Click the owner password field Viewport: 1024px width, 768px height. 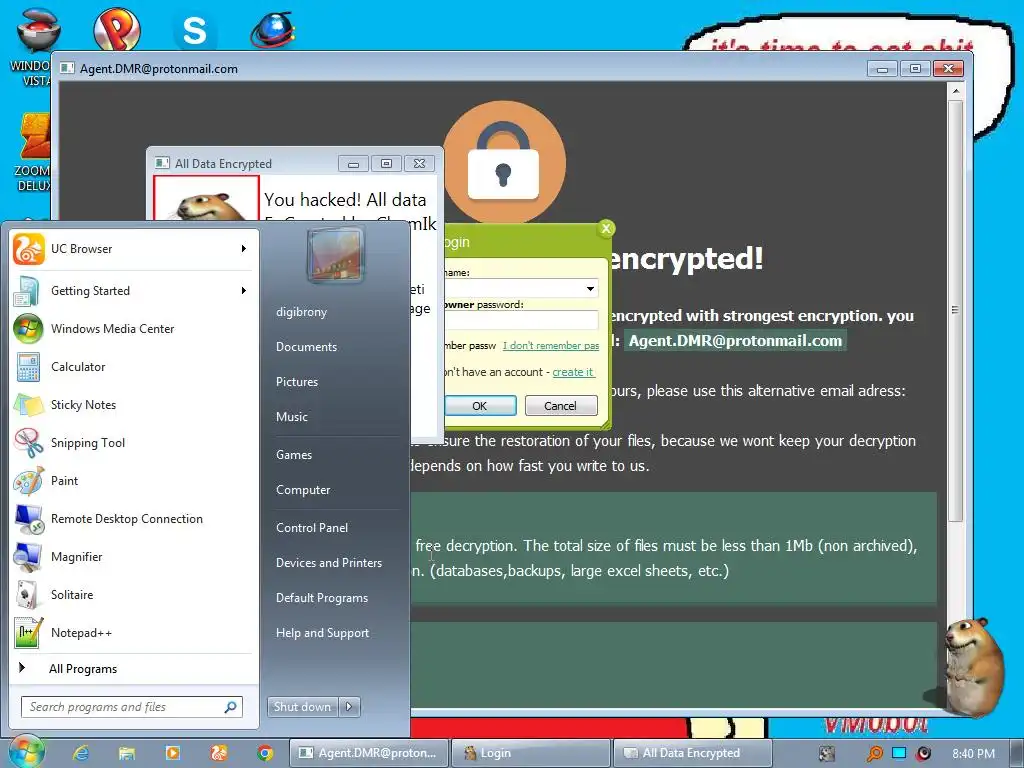click(x=521, y=320)
